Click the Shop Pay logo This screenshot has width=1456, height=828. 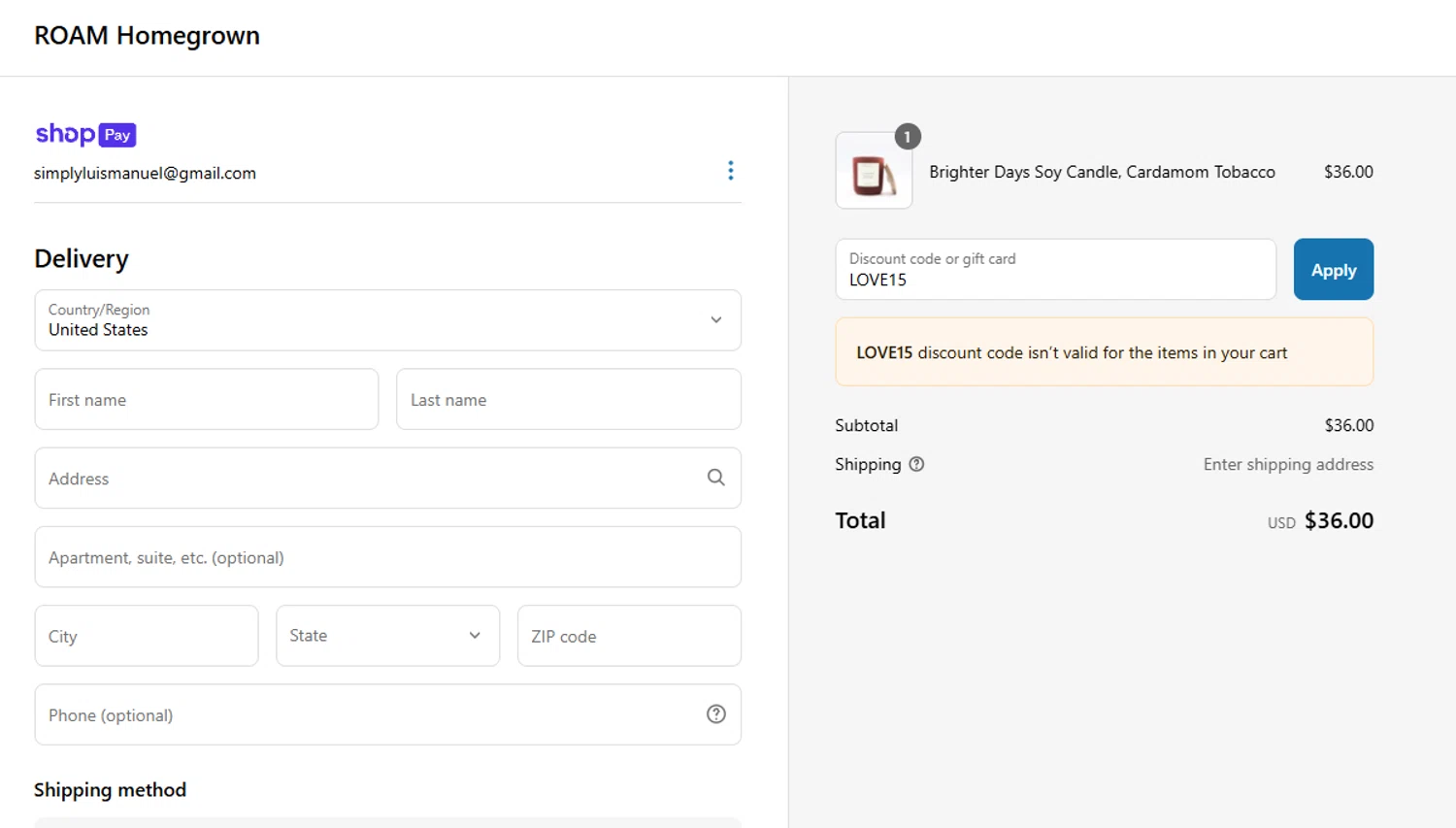[x=85, y=134]
